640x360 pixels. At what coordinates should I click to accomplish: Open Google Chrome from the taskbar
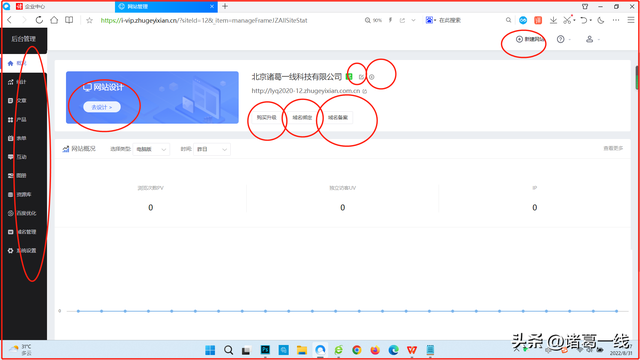tap(357, 350)
